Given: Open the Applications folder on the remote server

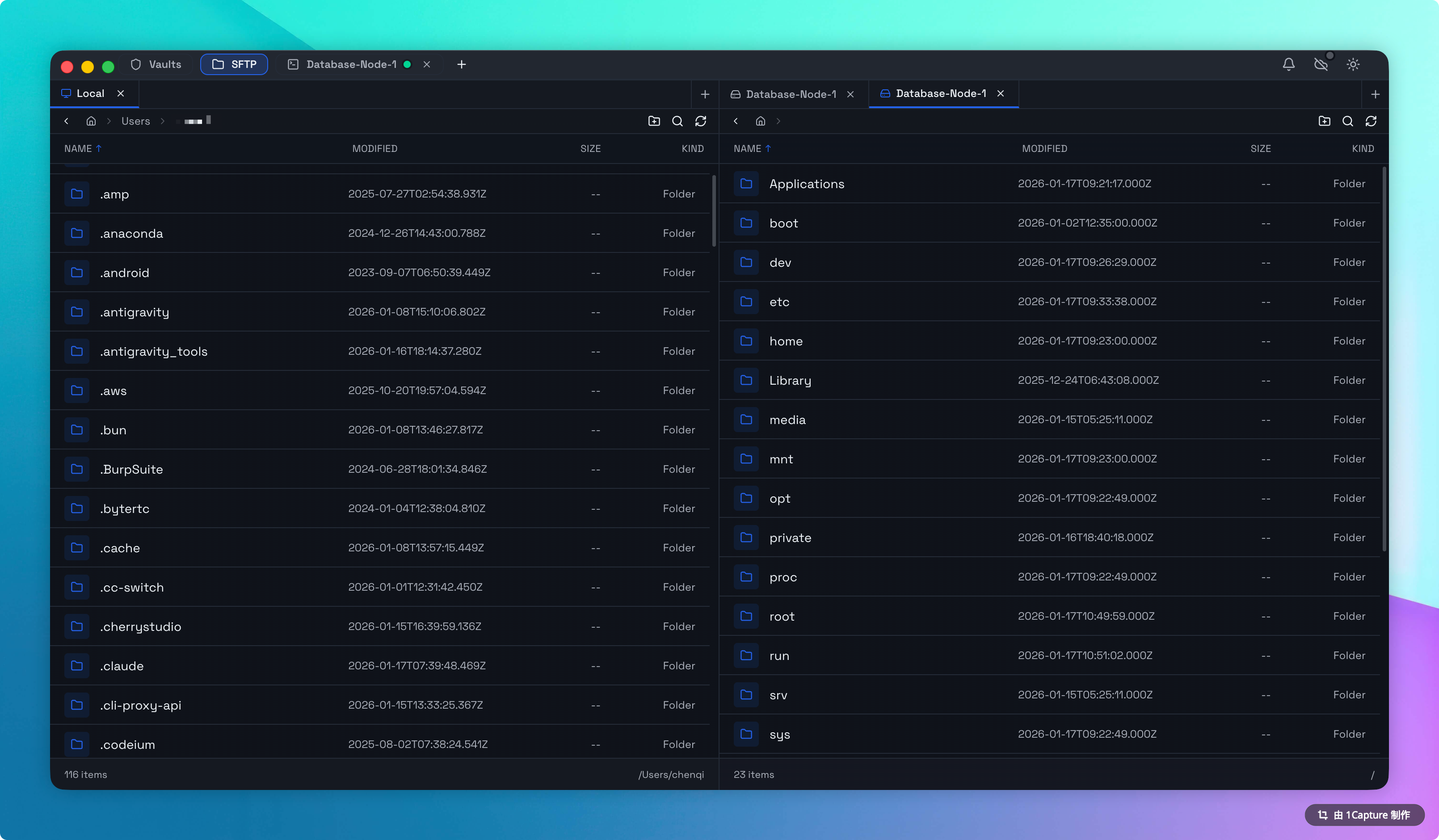Looking at the screenshot, I should pyautogui.click(x=807, y=183).
